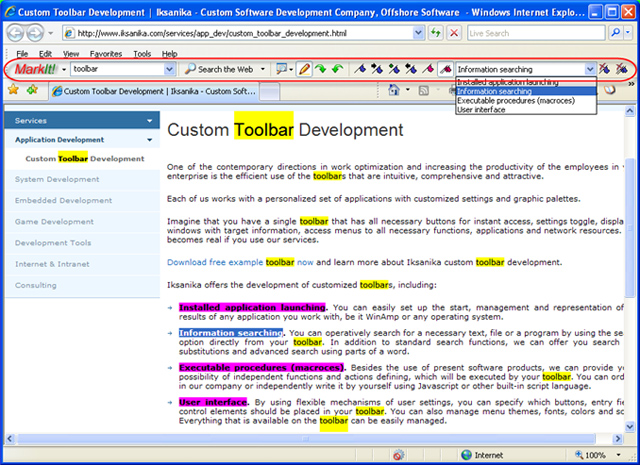This screenshot has width=640, height=465.
Task: Click the remove-all-markers icon at toolbar end
Action: tap(622, 69)
